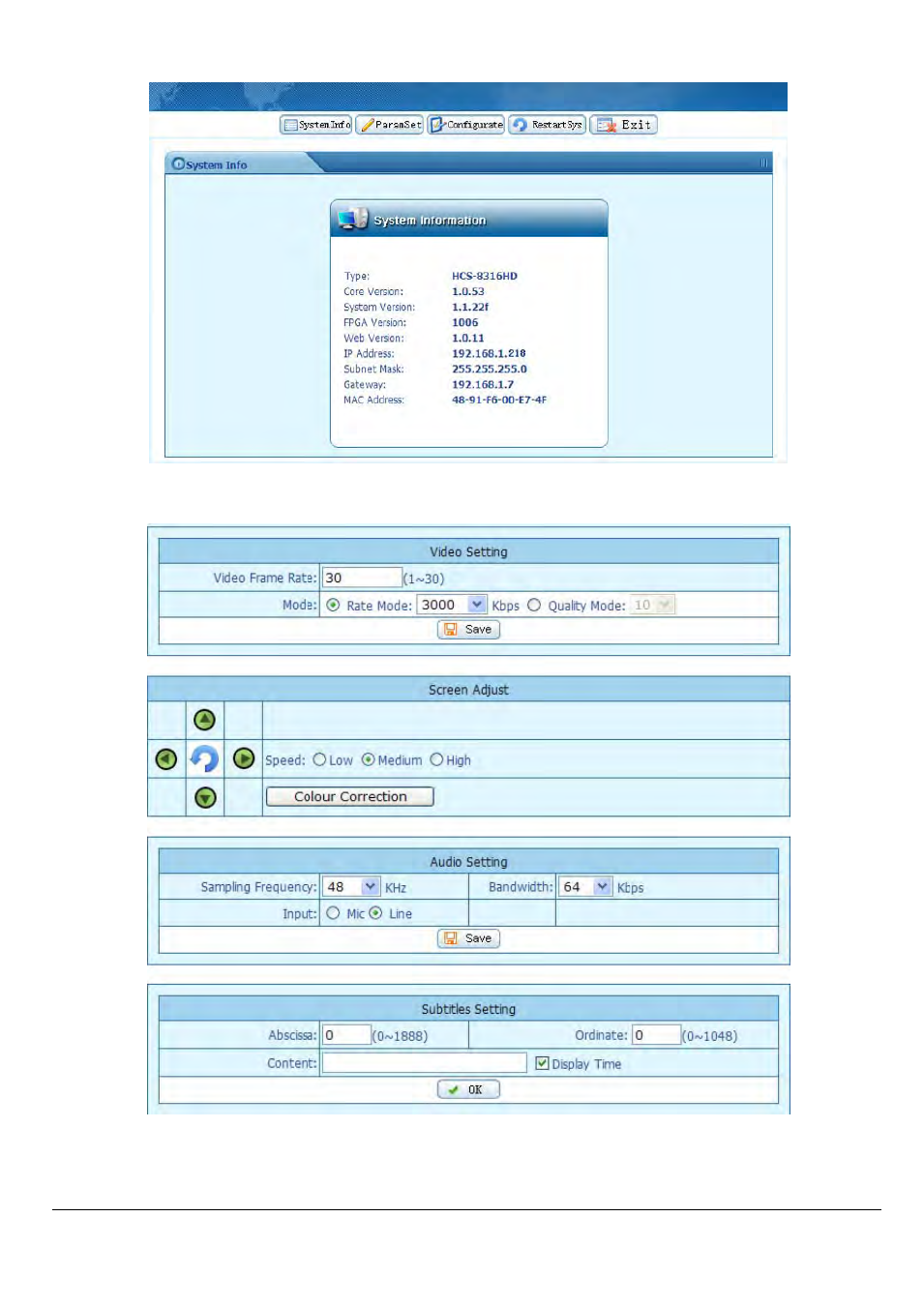Open the Rate Mode 3000 Kbps dropdown
This screenshot has height=1306, width=924.
[452, 605]
